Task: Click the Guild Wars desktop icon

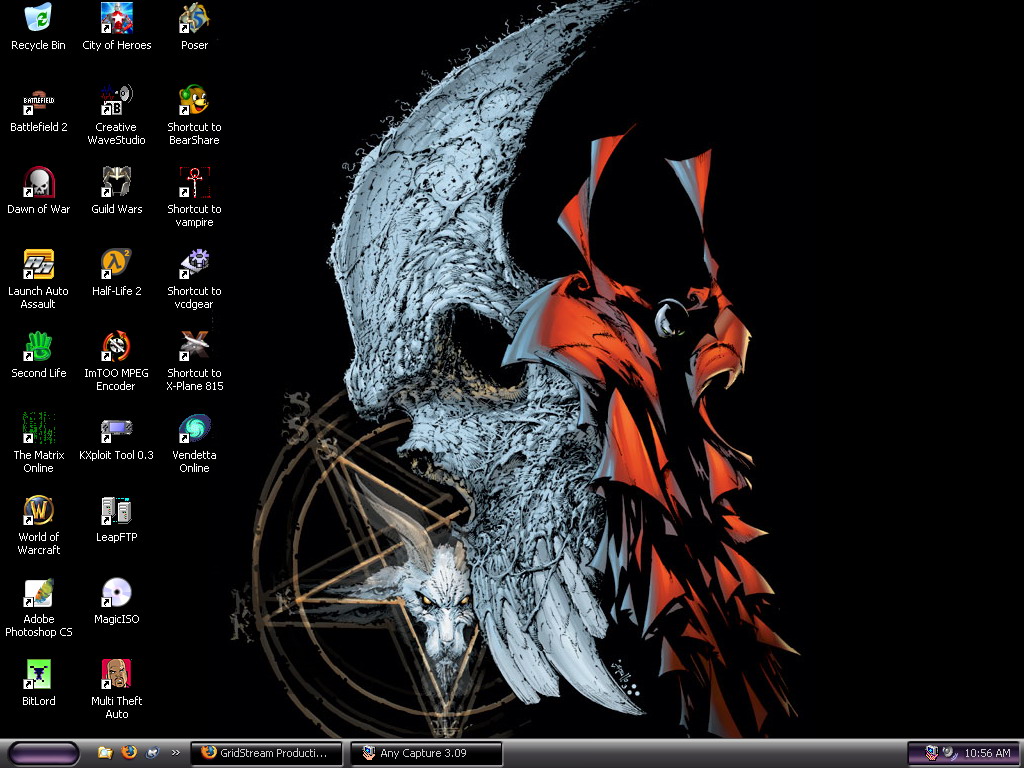Action: pos(116,183)
